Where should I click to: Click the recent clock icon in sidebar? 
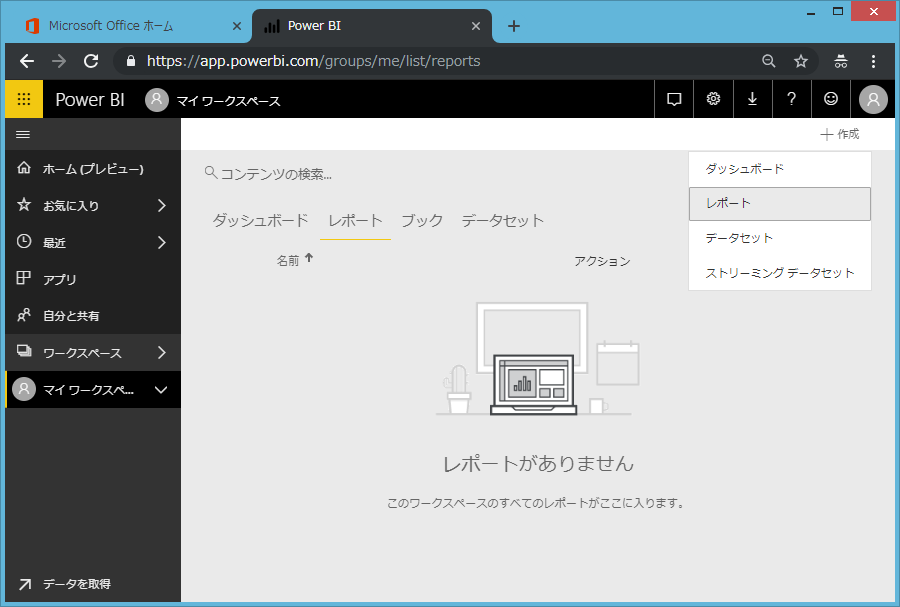pos(24,241)
